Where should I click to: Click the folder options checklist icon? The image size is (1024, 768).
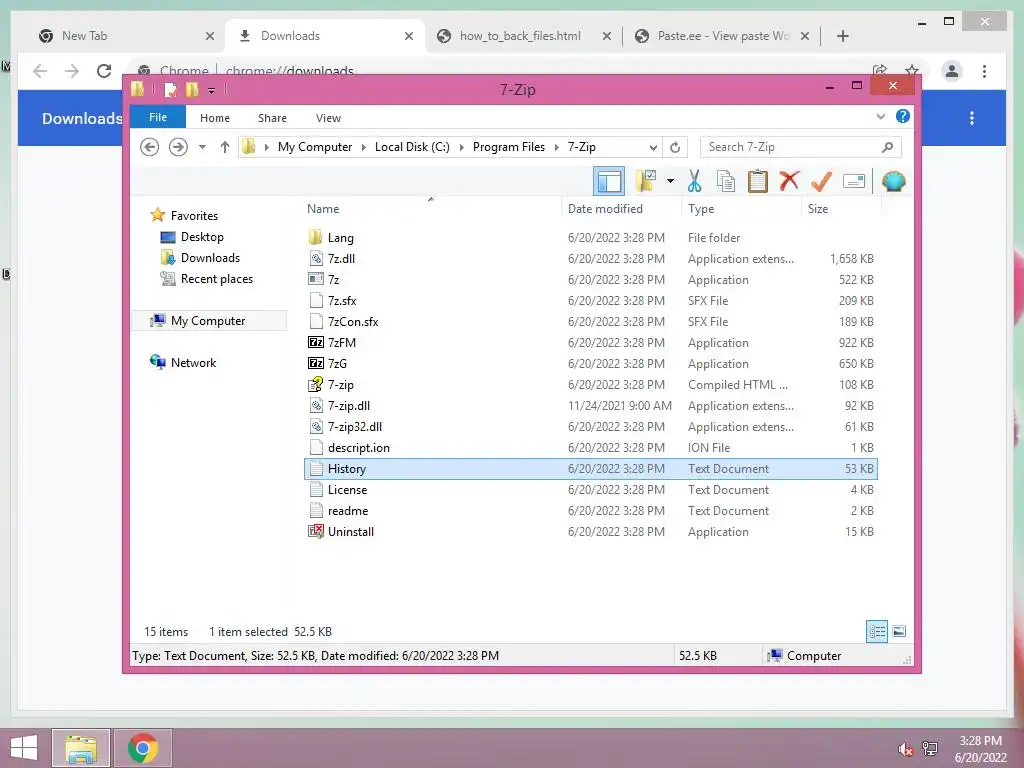tap(646, 181)
